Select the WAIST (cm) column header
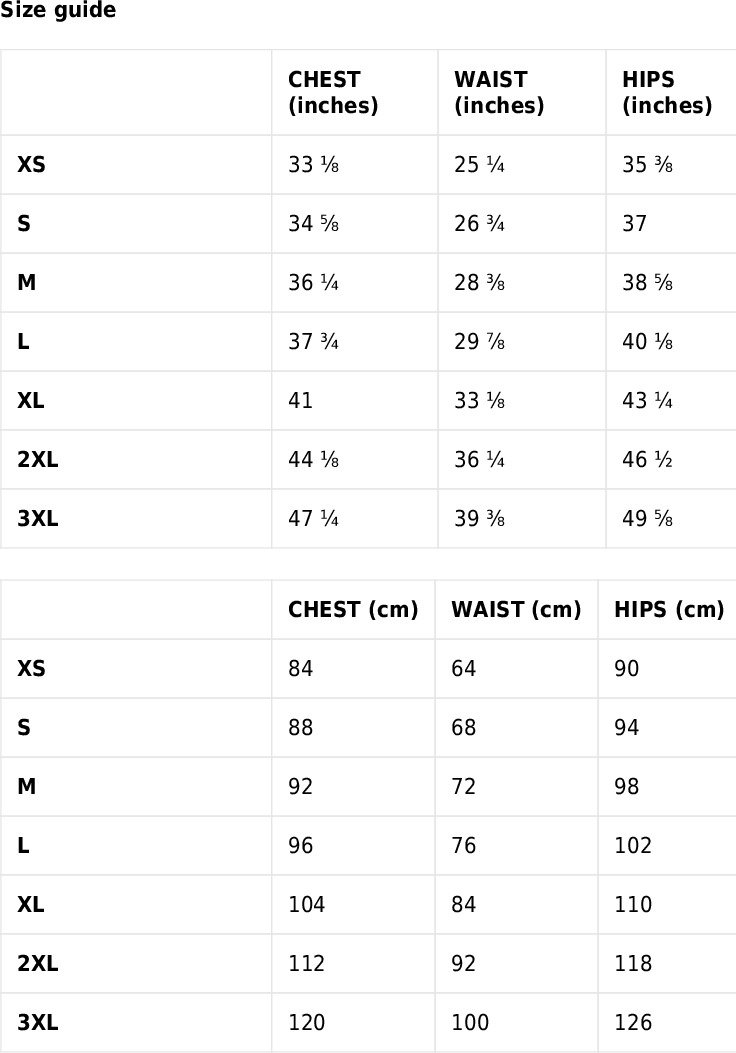The image size is (736, 1053). [x=516, y=610]
